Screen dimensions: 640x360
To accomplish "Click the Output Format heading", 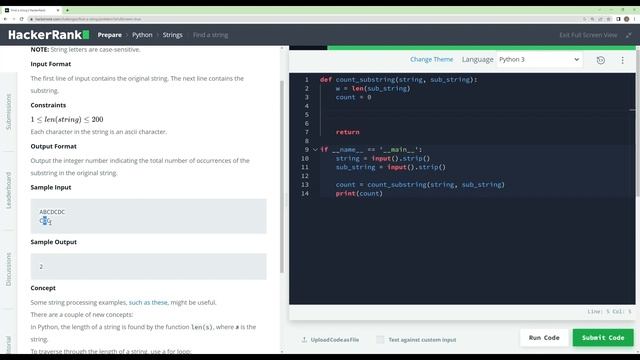I will [x=53, y=147].
